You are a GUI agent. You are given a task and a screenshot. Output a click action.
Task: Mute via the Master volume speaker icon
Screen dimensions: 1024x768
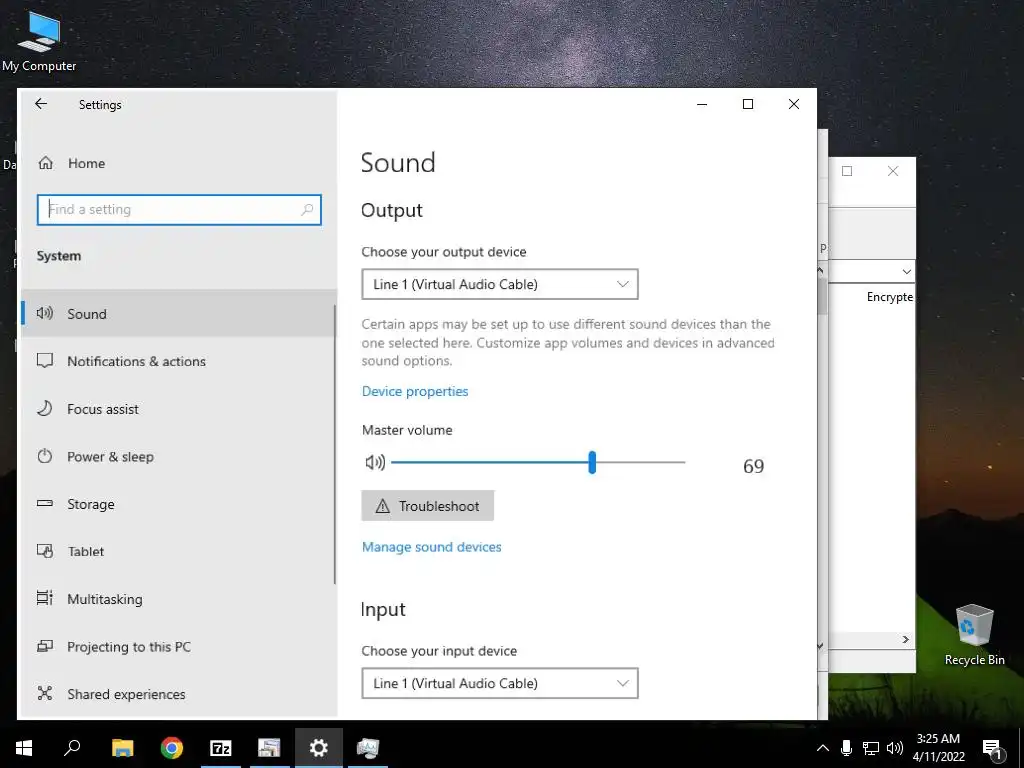(x=375, y=462)
